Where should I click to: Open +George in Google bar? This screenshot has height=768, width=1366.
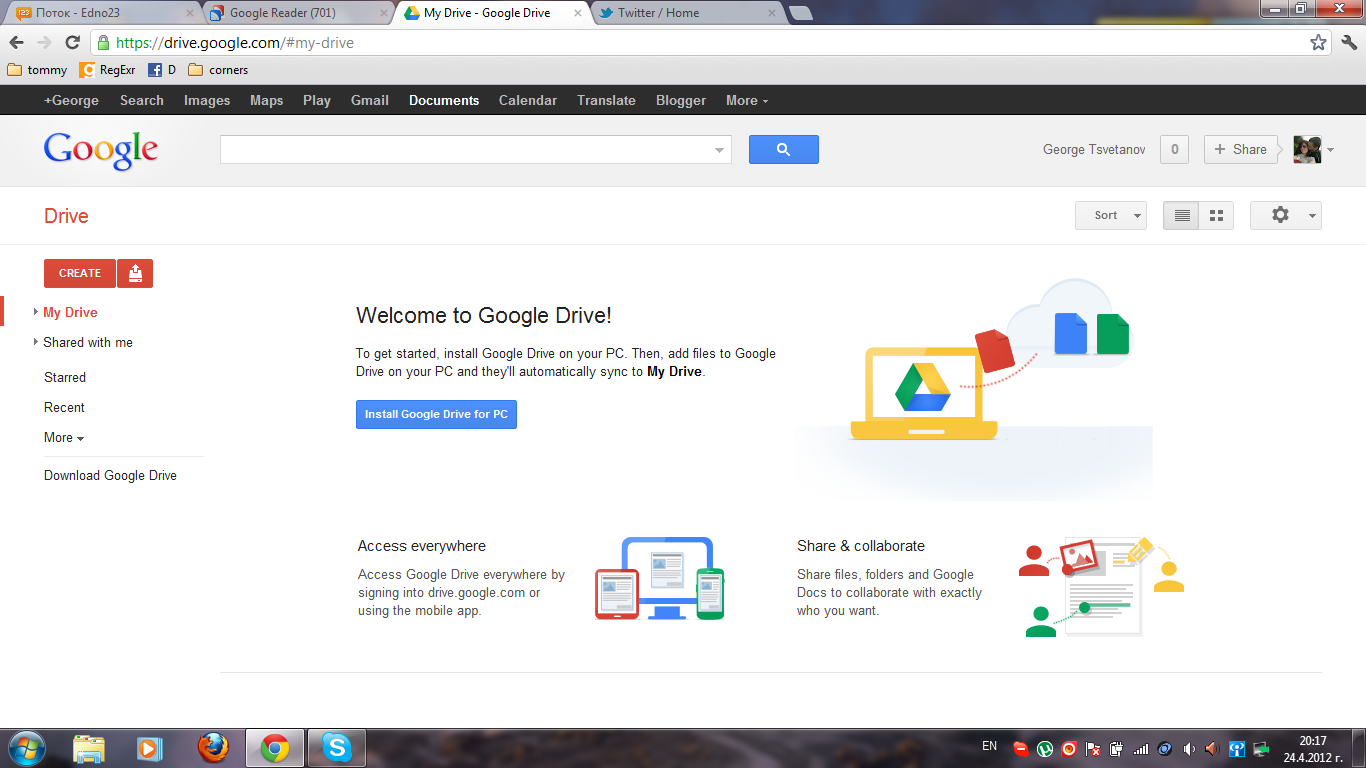click(71, 100)
